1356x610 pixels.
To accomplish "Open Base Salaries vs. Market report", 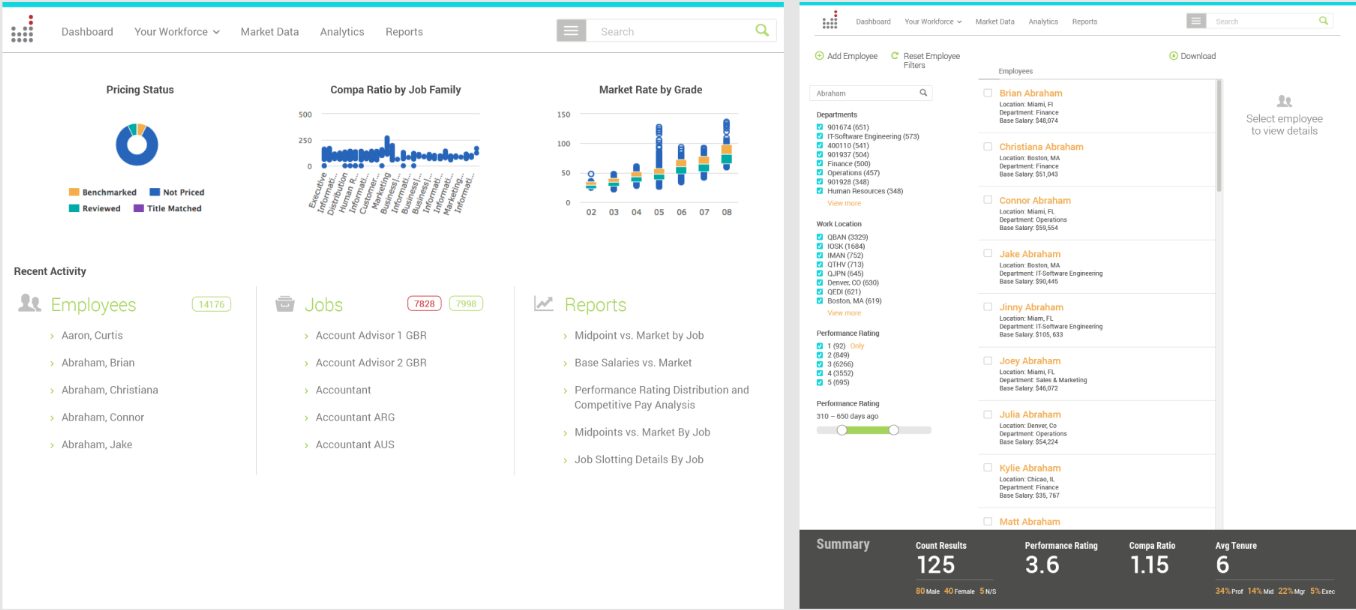I will [x=633, y=363].
